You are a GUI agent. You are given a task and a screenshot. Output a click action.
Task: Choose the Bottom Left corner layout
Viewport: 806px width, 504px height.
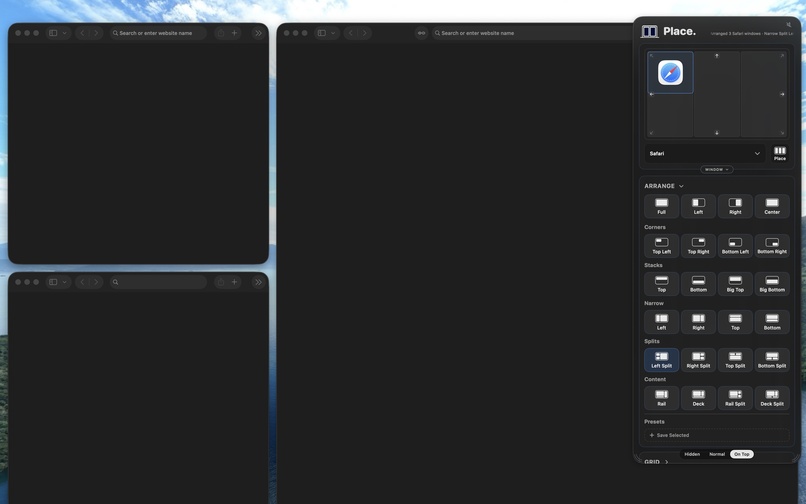(735, 246)
